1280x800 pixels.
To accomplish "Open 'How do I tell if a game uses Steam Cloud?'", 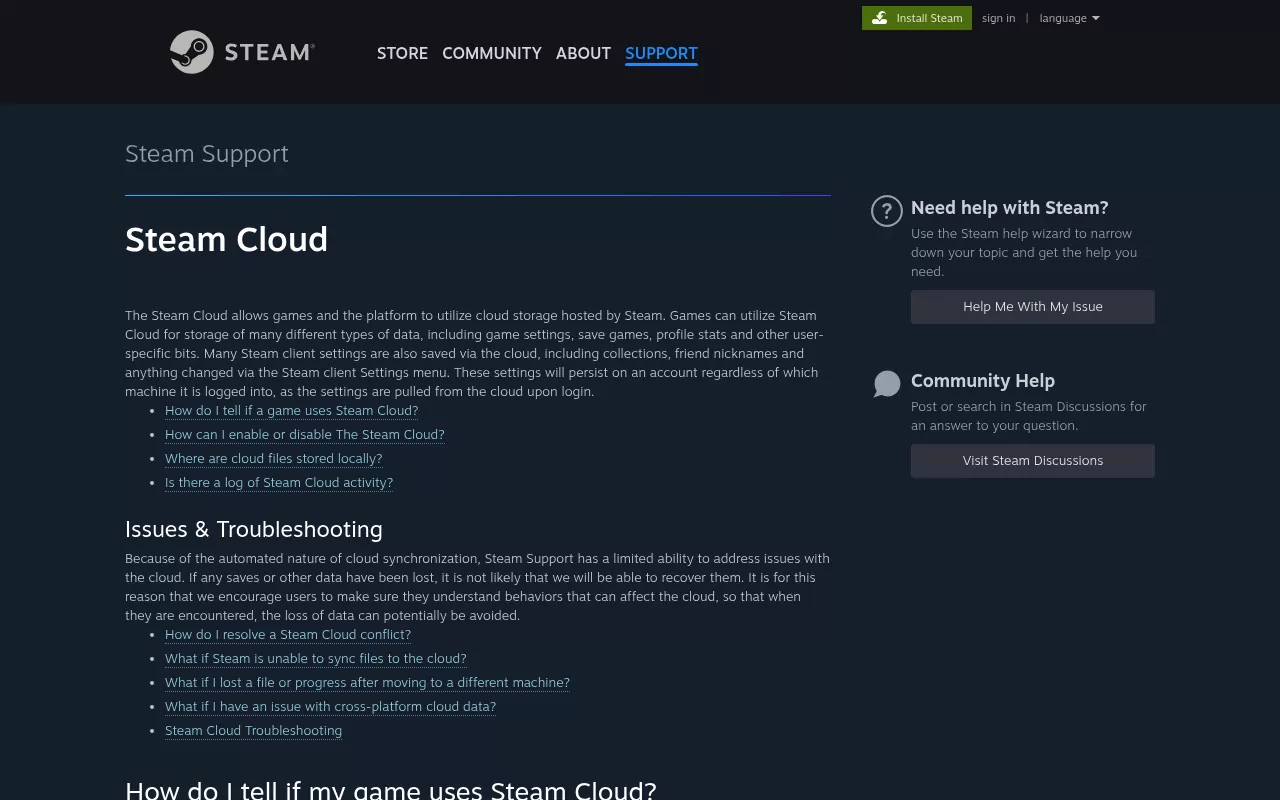I will (x=291, y=411).
